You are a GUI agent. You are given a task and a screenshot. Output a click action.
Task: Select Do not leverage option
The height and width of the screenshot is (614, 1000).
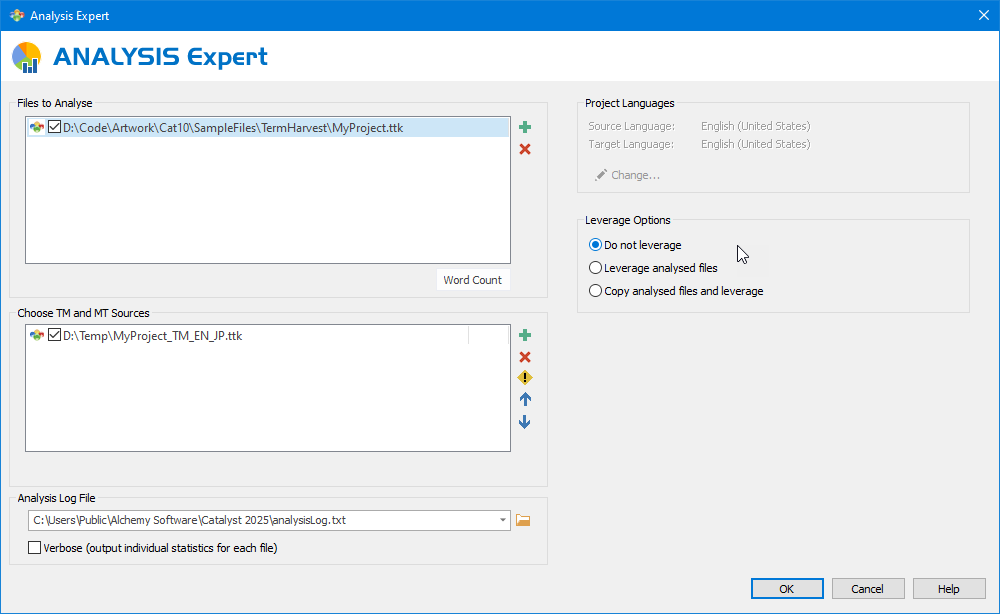tap(596, 245)
